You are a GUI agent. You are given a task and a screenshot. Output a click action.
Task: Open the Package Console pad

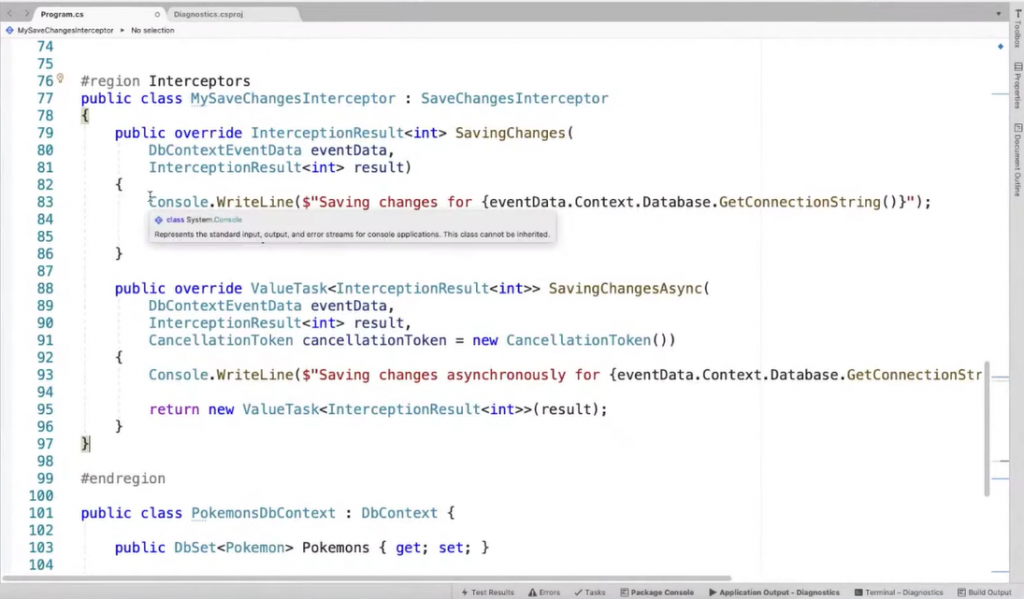(x=657, y=592)
